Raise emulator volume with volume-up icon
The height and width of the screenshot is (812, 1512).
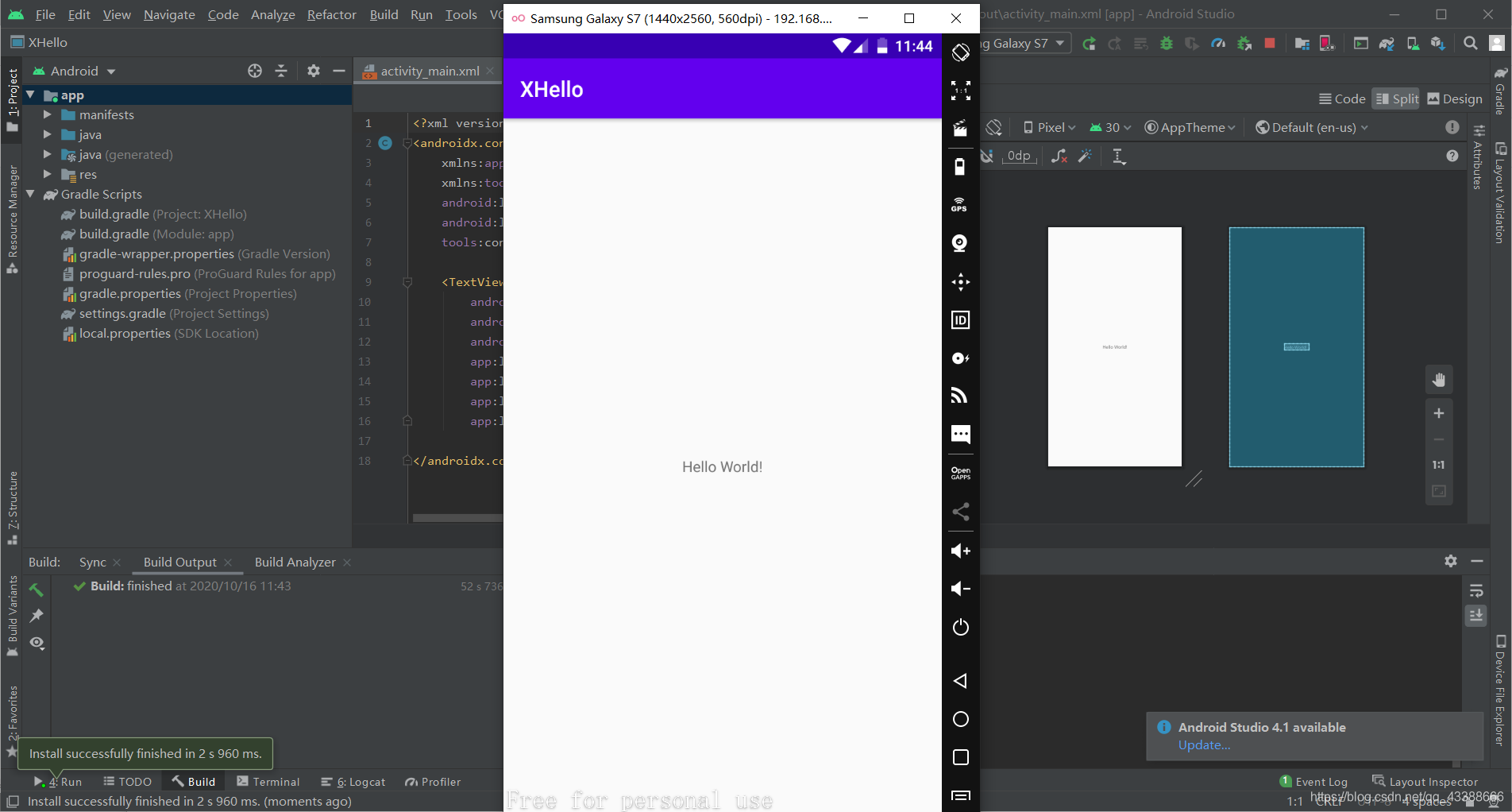pyautogui.click(x=961, y=551)
